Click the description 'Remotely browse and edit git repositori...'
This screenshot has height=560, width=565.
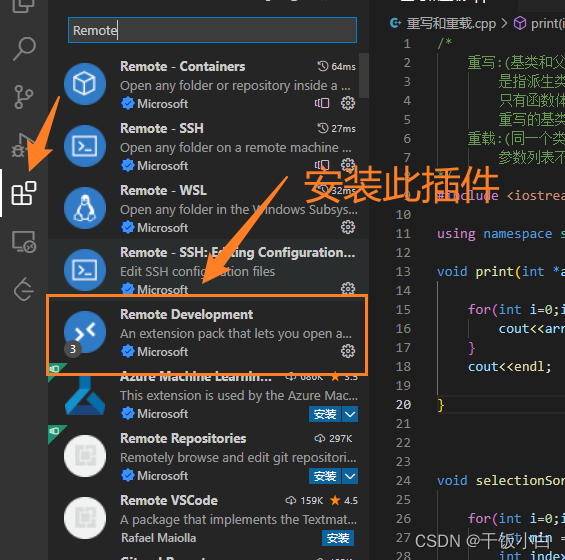238,458
